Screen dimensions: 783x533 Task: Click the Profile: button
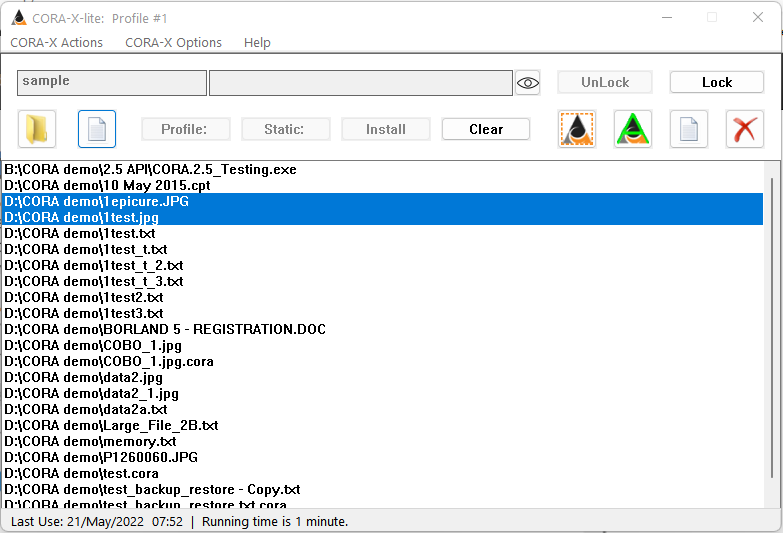click(186, 129)
